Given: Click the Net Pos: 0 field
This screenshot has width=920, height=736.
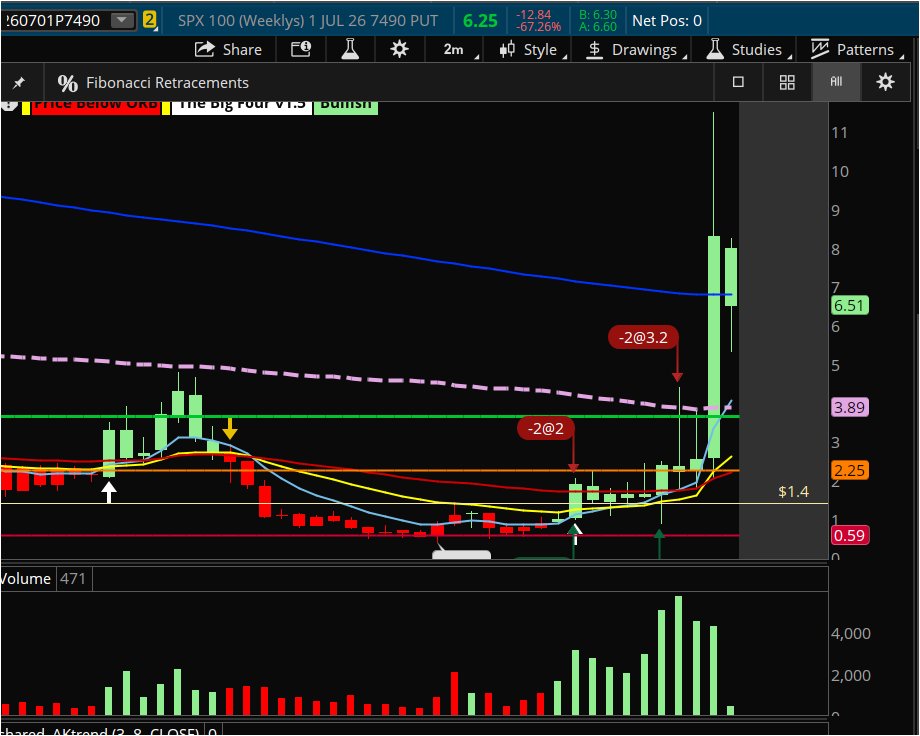Looking at the screenshot, I should point(667,21).
